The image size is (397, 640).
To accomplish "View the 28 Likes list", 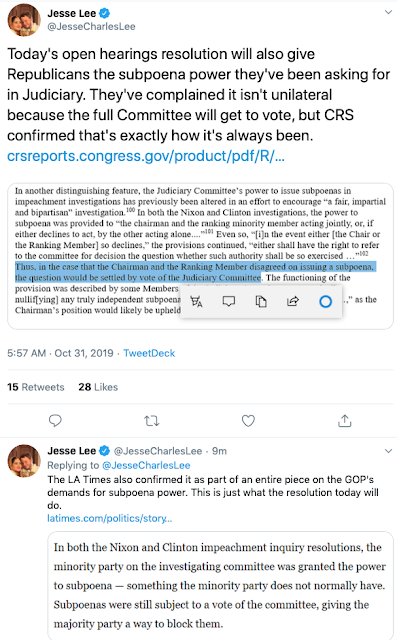I will 98,387.
